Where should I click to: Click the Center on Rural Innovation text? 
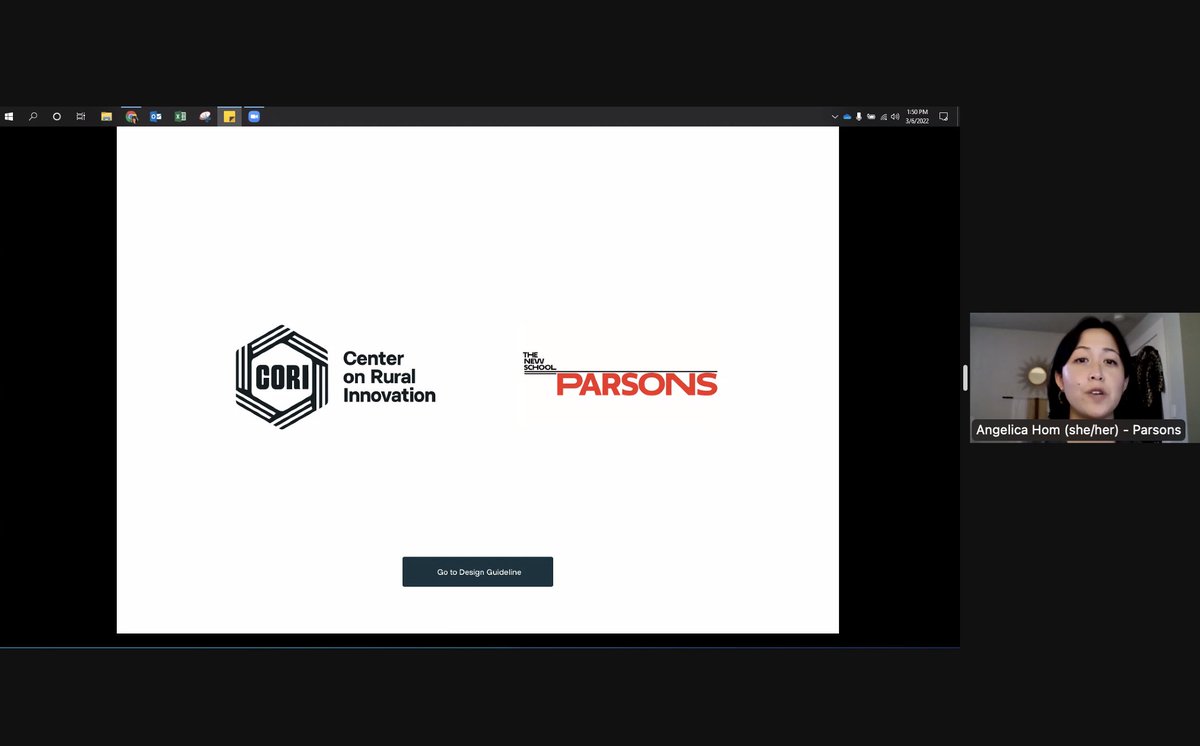pos(389,377)
